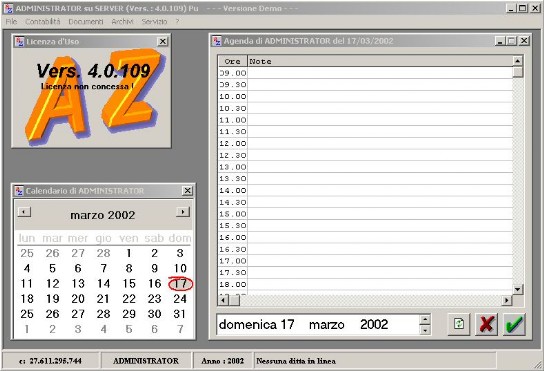Open the Contabilità menu
The image size is (544, 371).
point(43,22)
